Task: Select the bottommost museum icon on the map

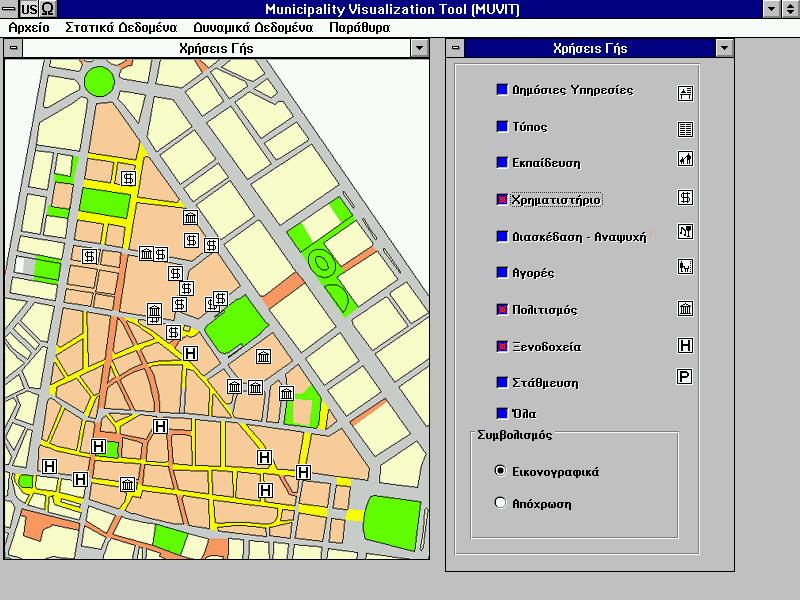Action: coord(128,485)
